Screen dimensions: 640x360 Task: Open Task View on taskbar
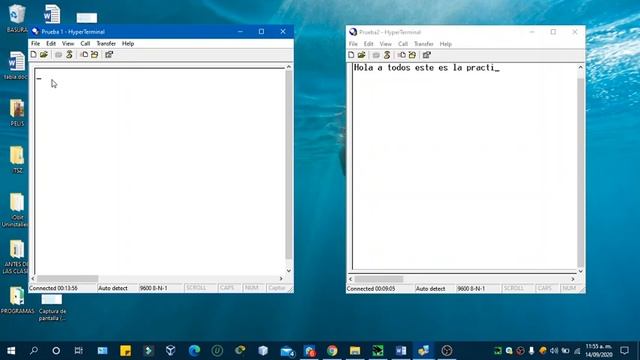78,351
